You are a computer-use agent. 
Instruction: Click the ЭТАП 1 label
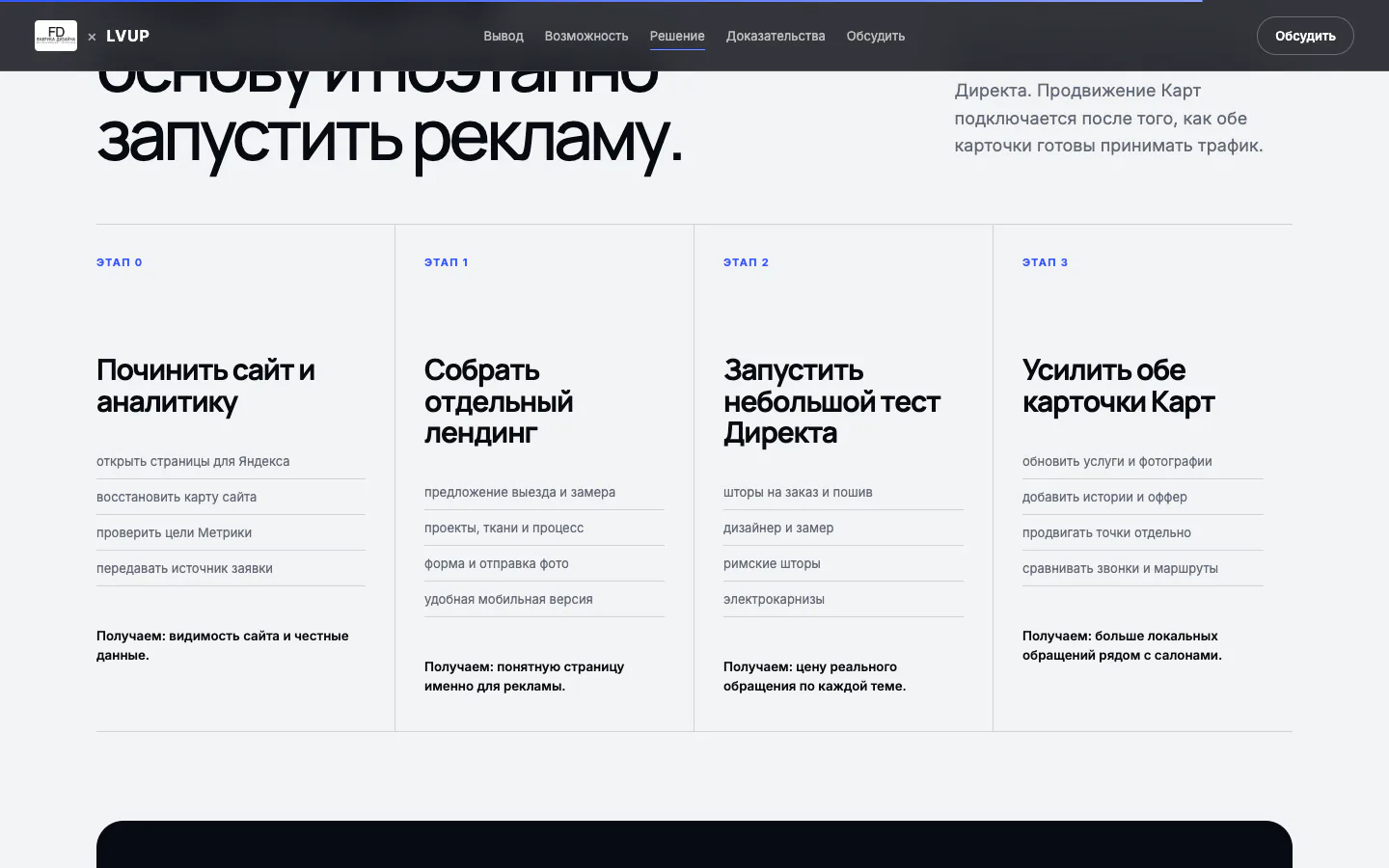point(447,262)
